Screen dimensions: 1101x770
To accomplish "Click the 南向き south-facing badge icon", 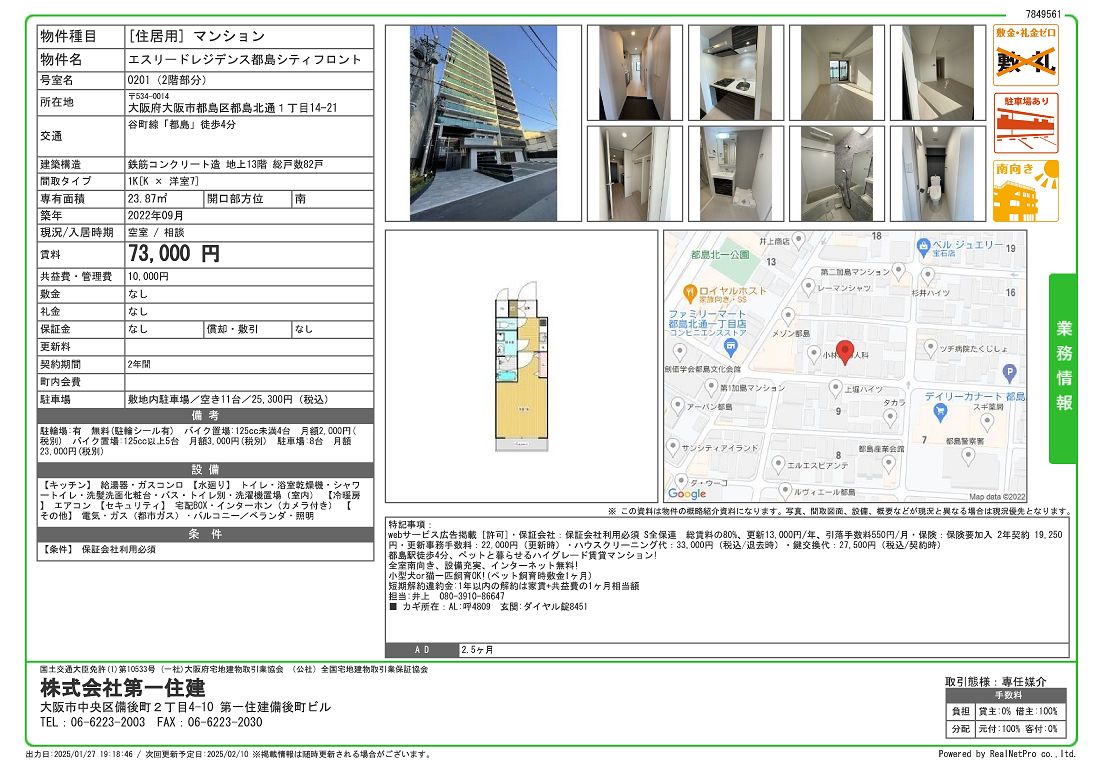I will click(1025, 191).
